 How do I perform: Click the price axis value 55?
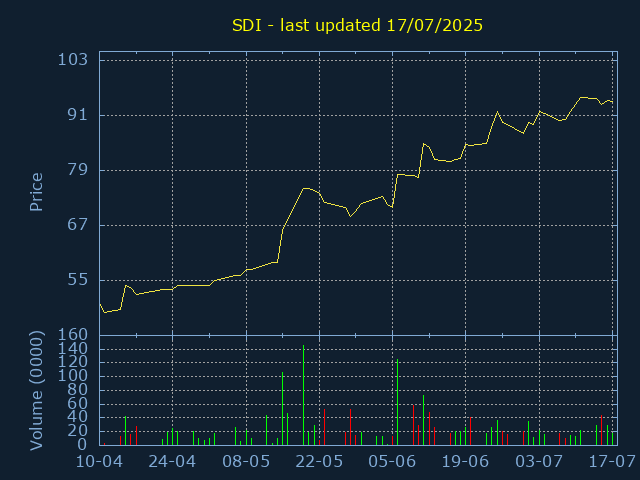click(78, 280)
